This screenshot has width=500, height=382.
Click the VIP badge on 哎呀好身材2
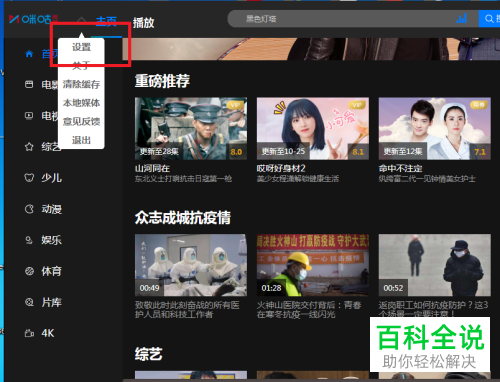point(357,105)
